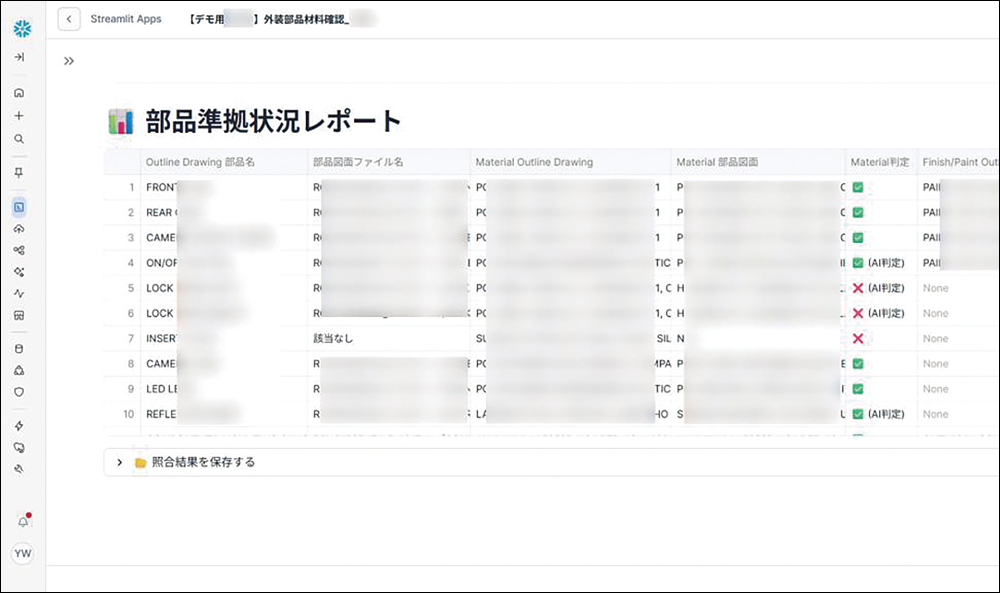Open the Home icon in sidebar

tap(19, 93)
